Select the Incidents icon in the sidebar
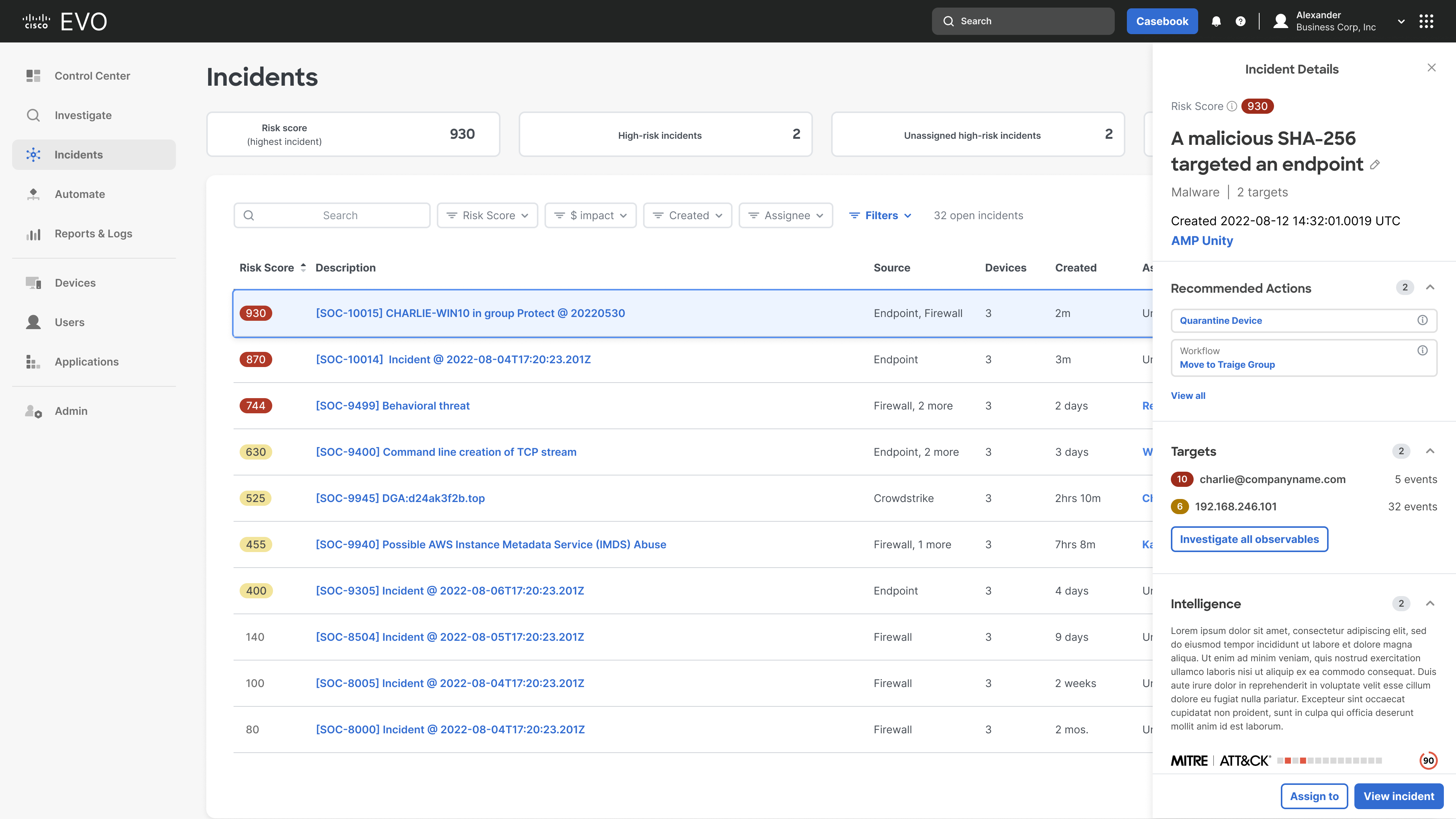This screenshot has height=819, width=1456. tap(34, 154)
